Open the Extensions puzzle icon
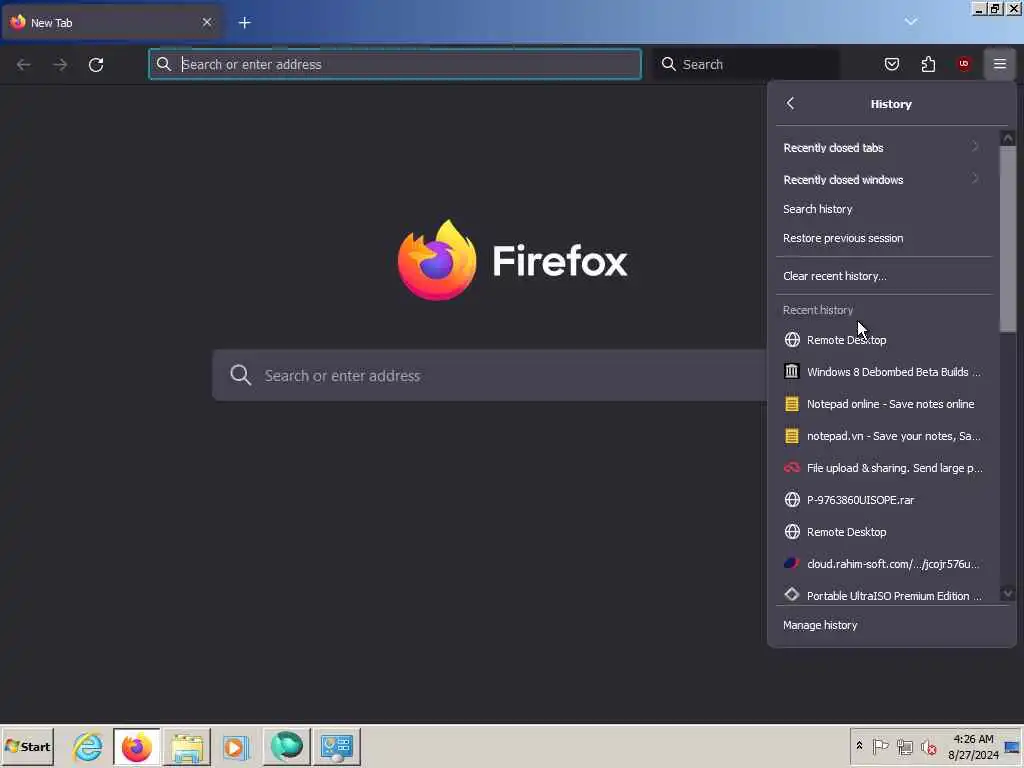Viewport: 1024px width, 768px height. click(x=928, y=64)
